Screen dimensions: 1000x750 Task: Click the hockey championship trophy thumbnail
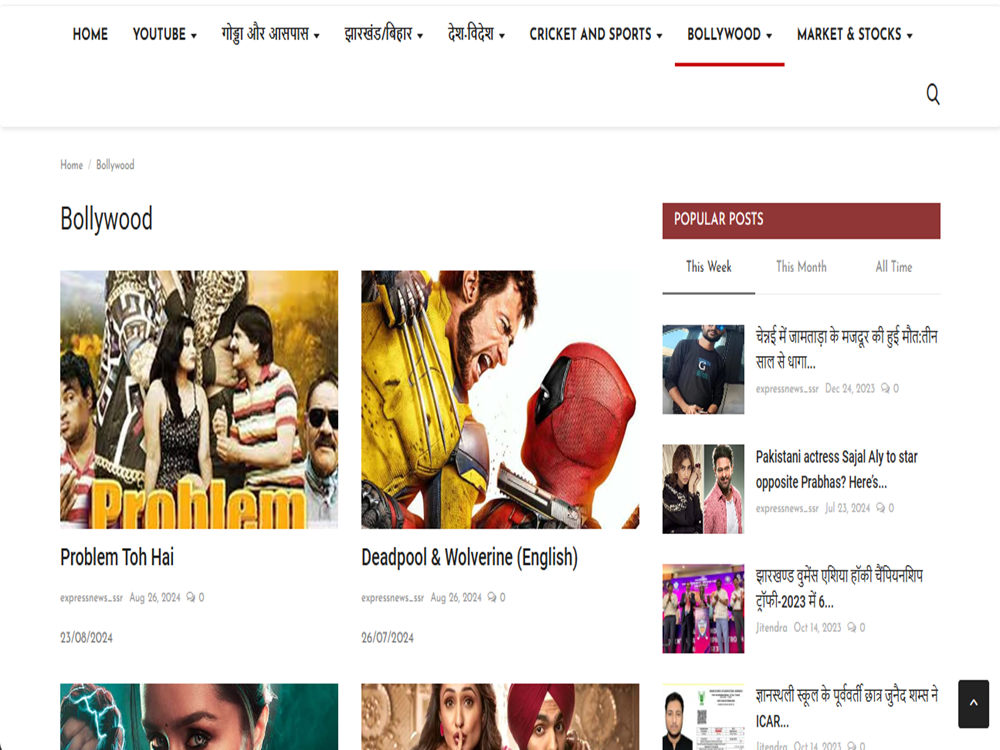click(x=703, y=608)
